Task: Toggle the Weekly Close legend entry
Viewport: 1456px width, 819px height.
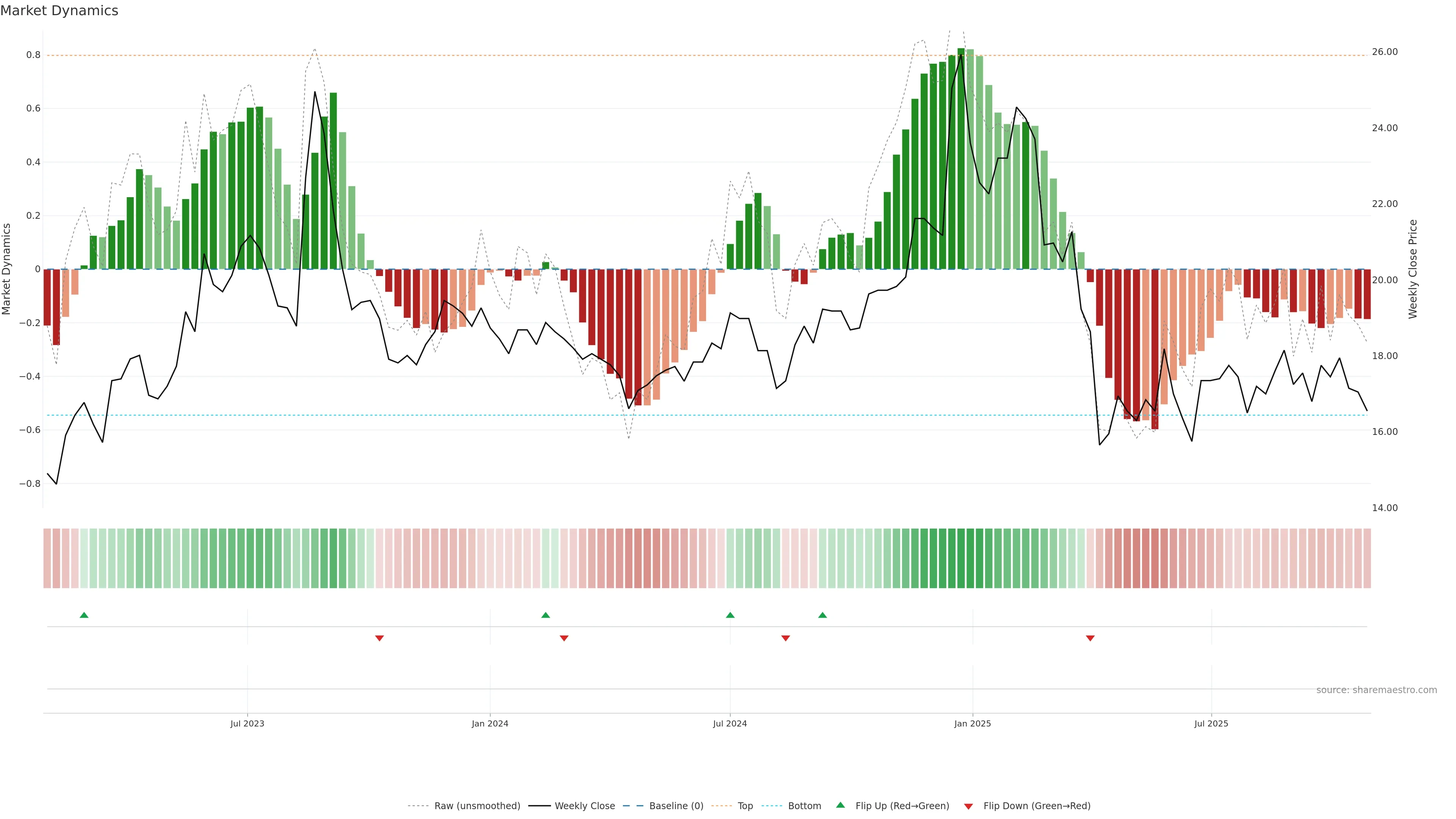Action: point(584,806)
